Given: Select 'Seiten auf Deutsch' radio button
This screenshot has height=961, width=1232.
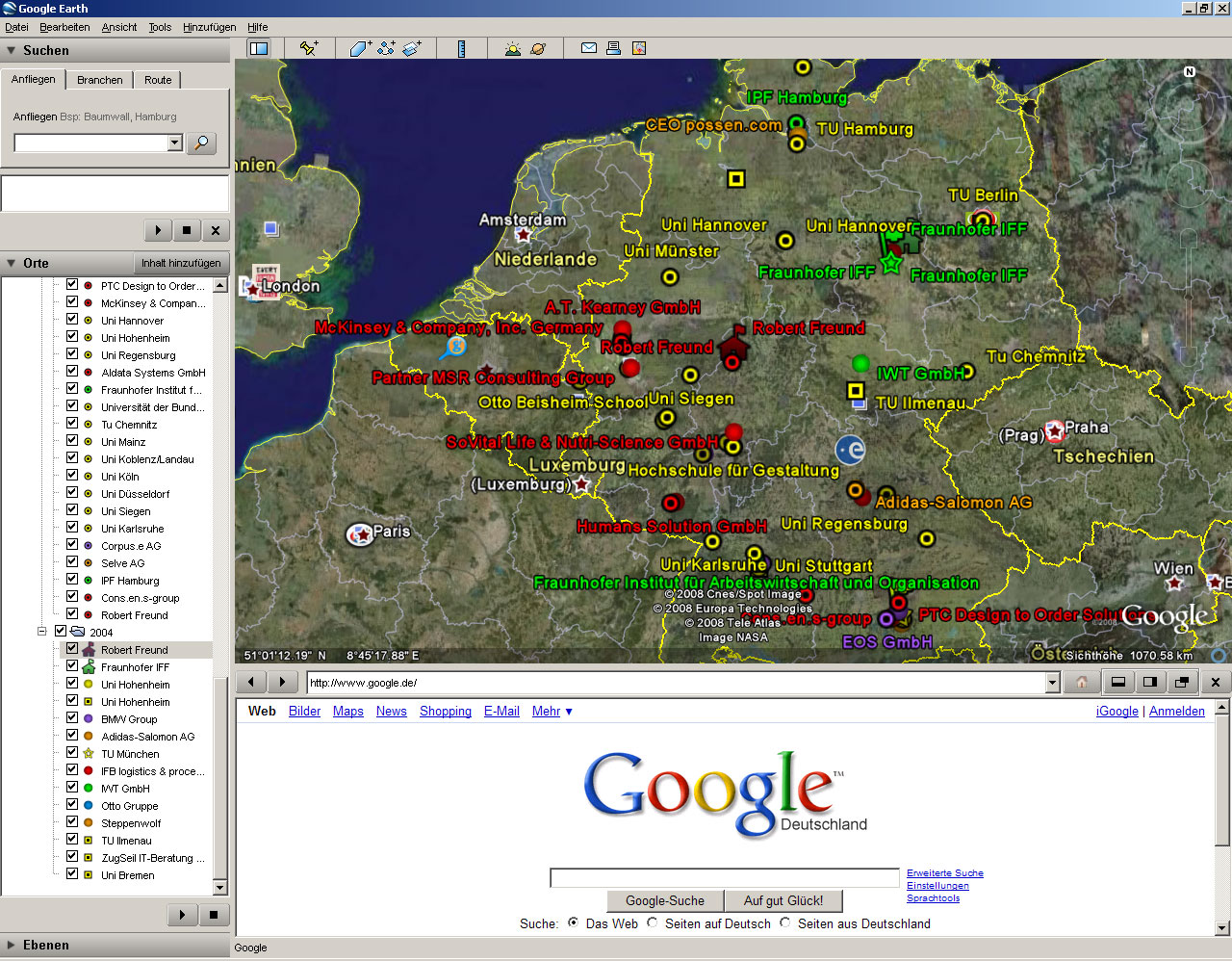Looking at the screenshot, I should tap(653, 922).
